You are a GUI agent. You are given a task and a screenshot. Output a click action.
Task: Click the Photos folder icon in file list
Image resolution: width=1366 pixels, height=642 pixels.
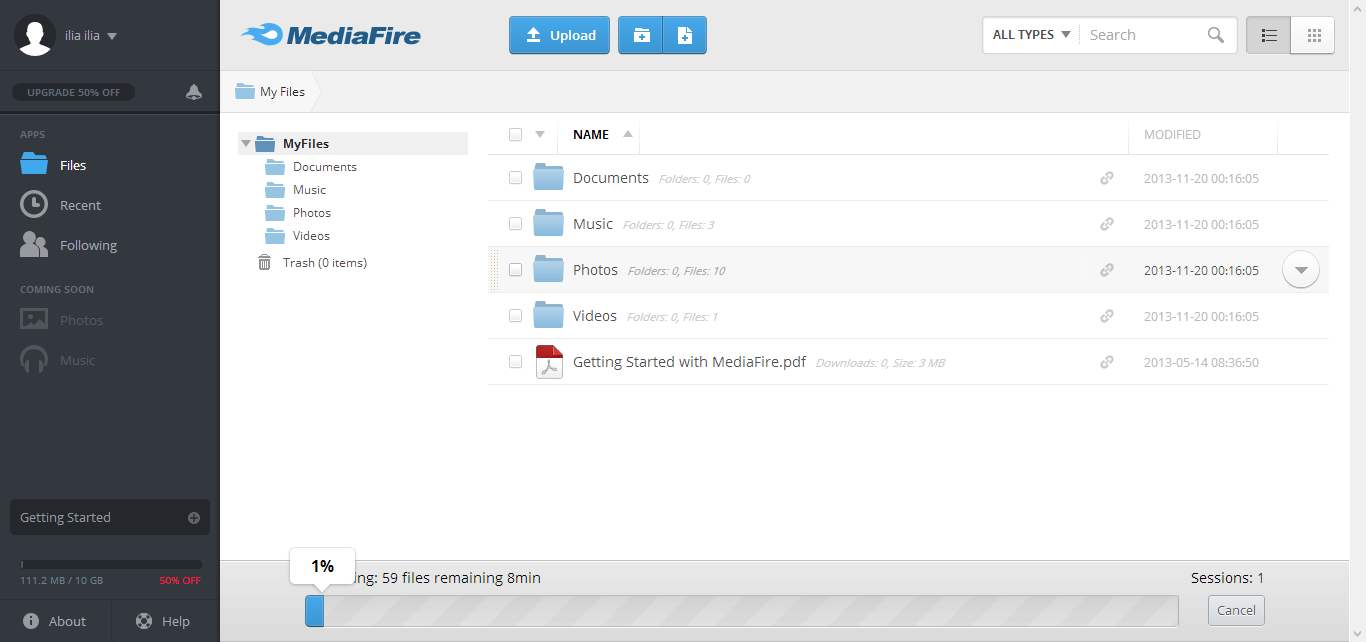(x=548, y=269)
